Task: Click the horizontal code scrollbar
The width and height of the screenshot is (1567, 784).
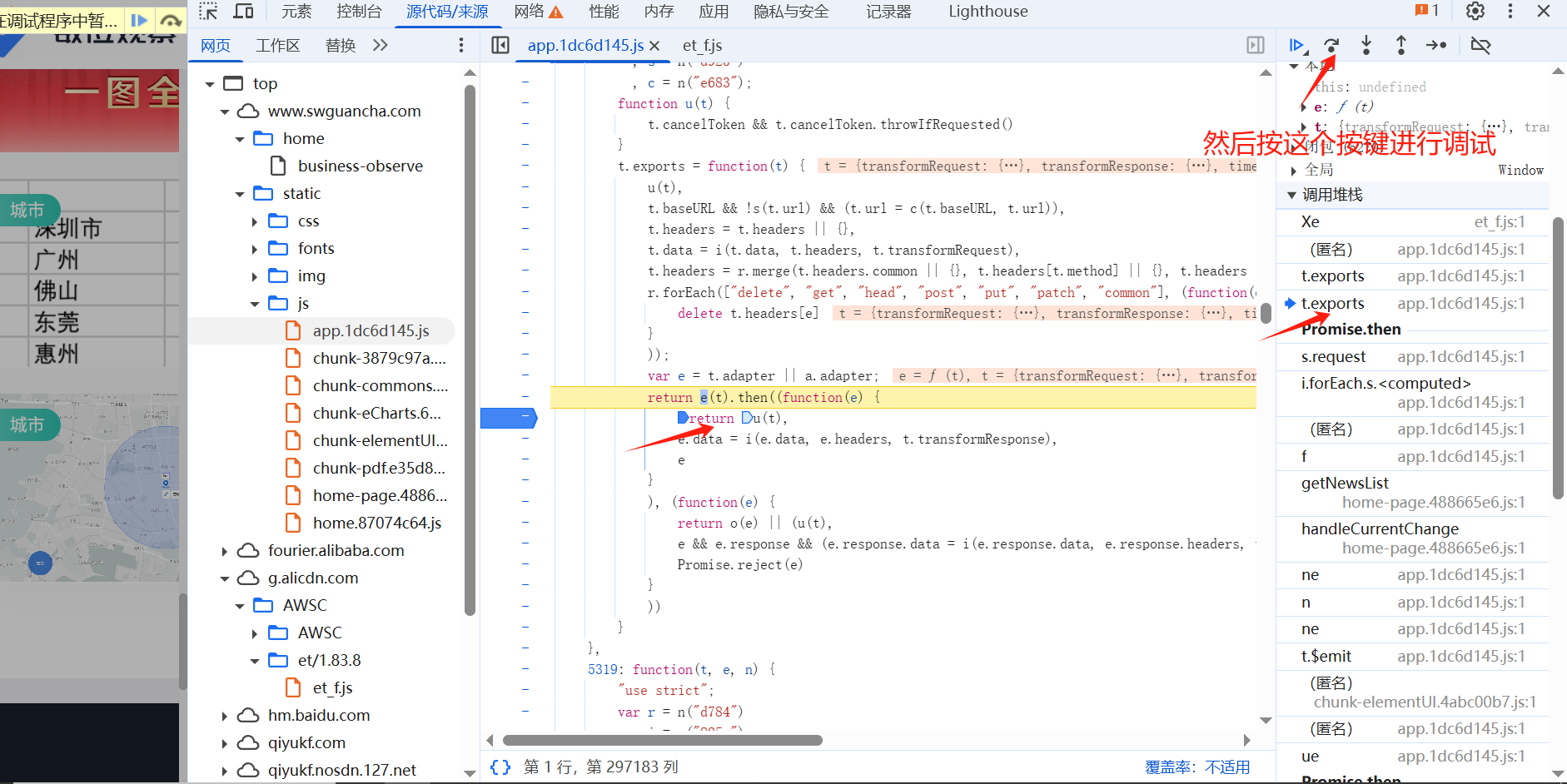Action: pyautogui.click(x=663, y=740)
